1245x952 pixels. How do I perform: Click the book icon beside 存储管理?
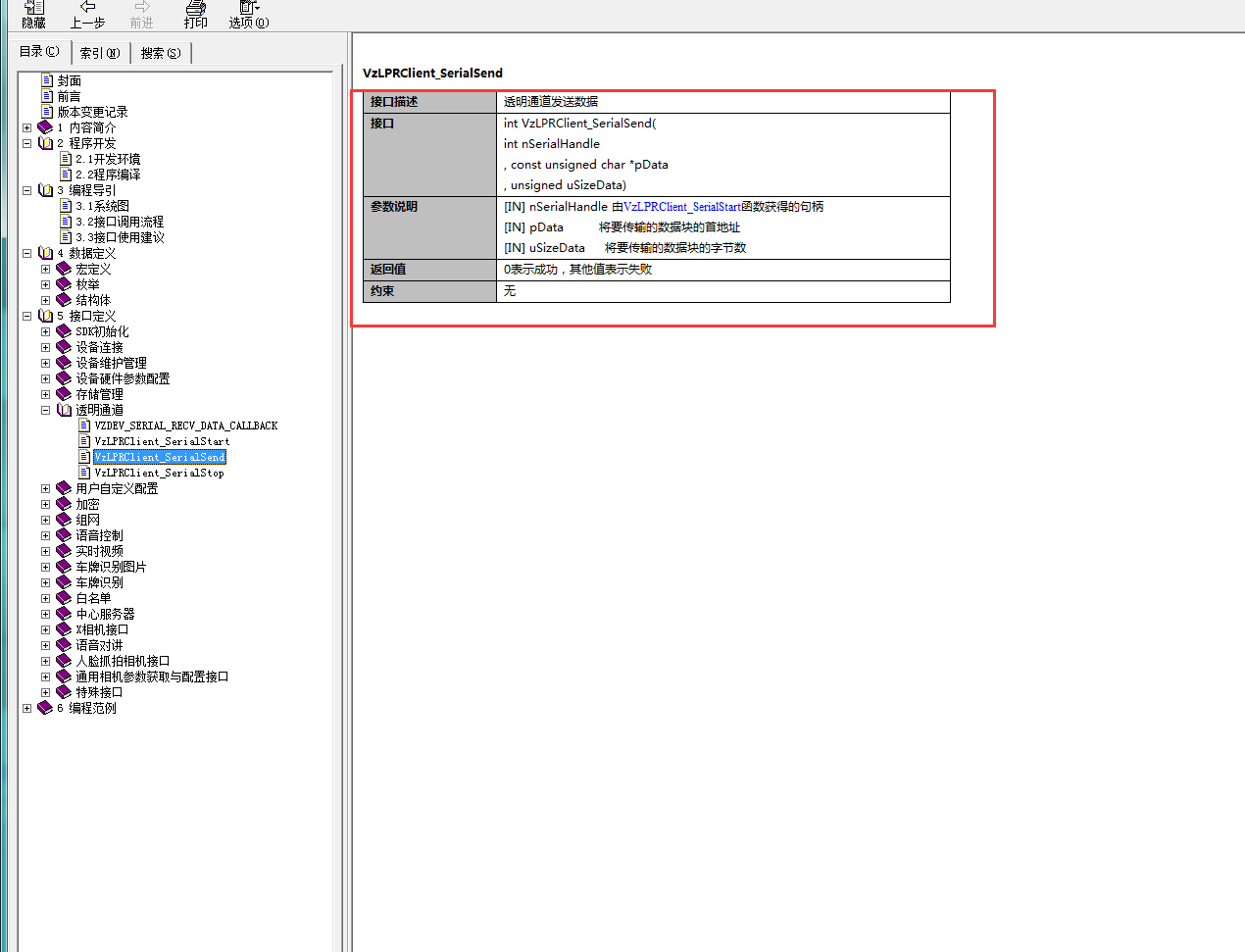click(64, 394)
